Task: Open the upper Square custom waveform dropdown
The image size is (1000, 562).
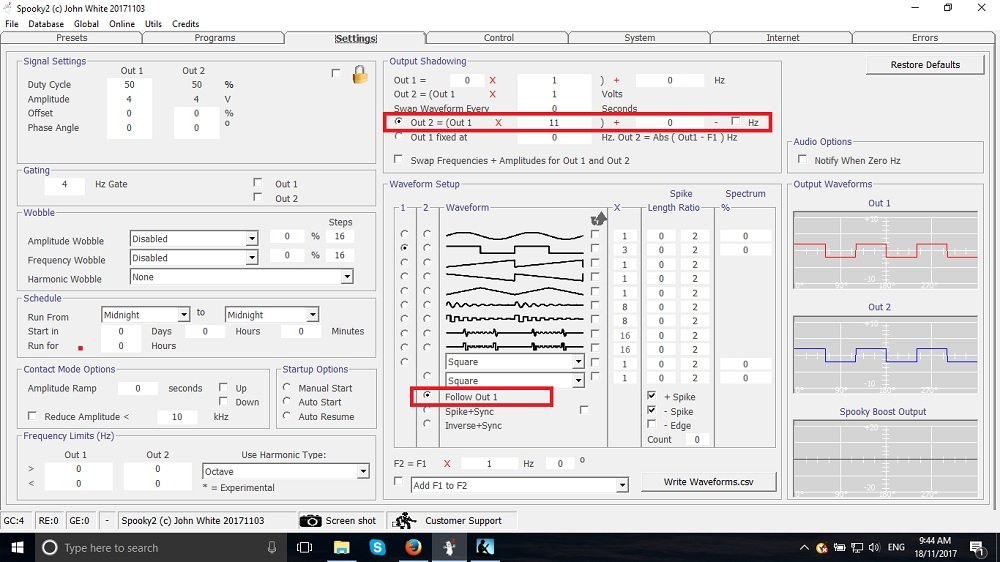Action: point(578,362)
